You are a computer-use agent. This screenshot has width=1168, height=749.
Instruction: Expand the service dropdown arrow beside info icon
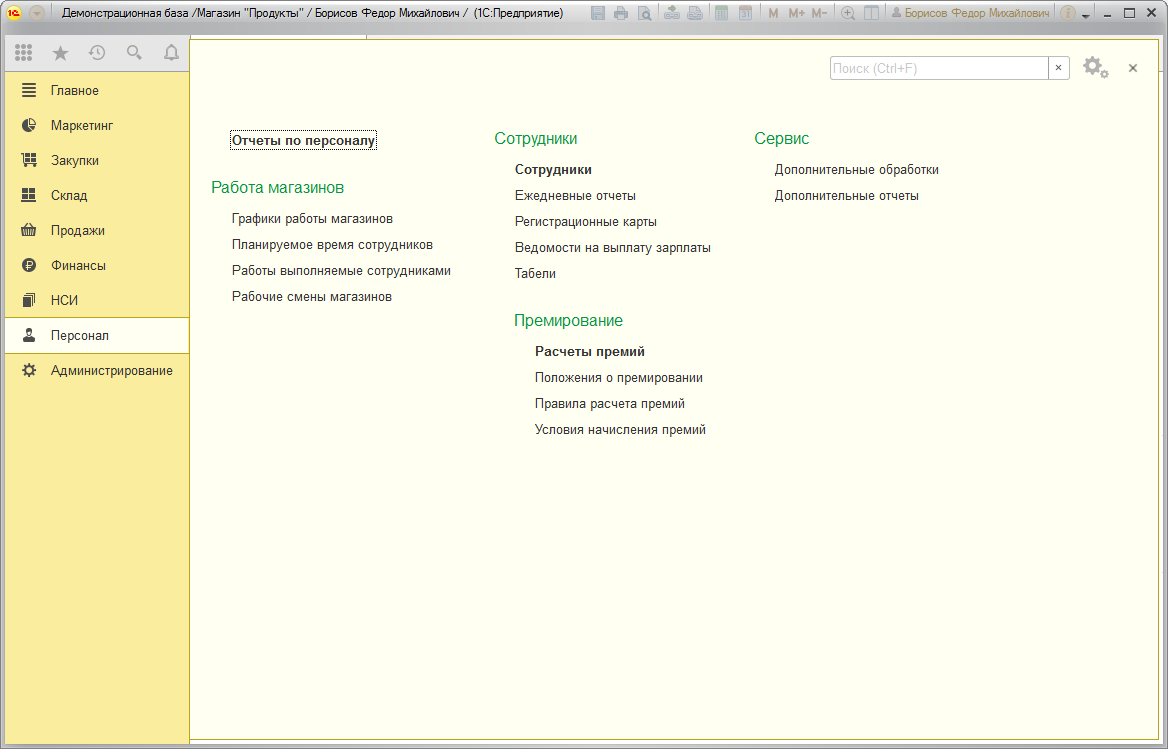[1086, 14]
